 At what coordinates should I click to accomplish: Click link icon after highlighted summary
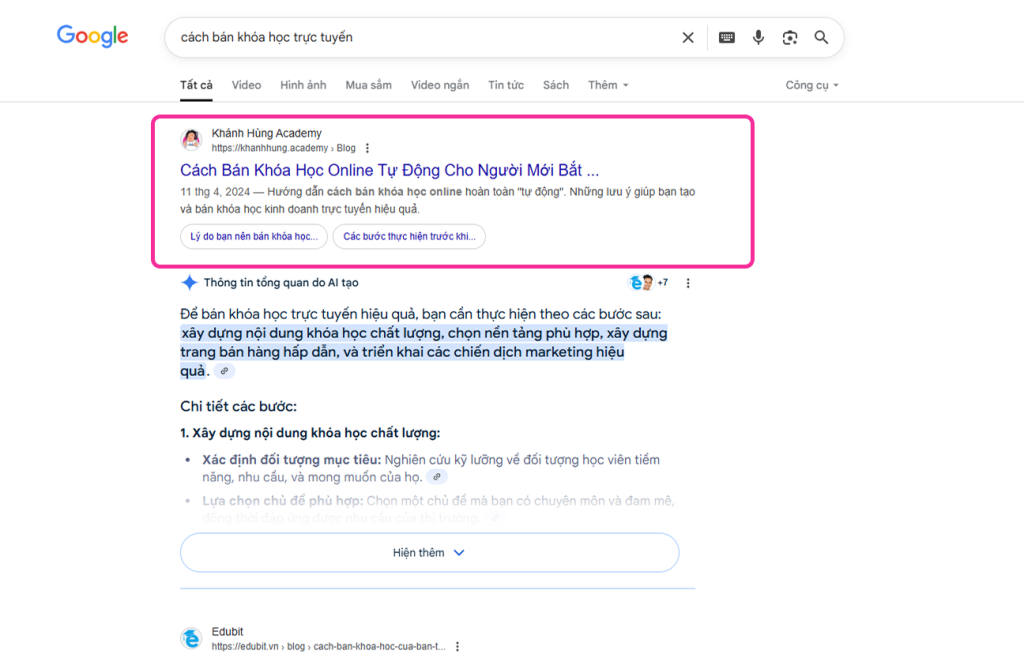[224, 371]
